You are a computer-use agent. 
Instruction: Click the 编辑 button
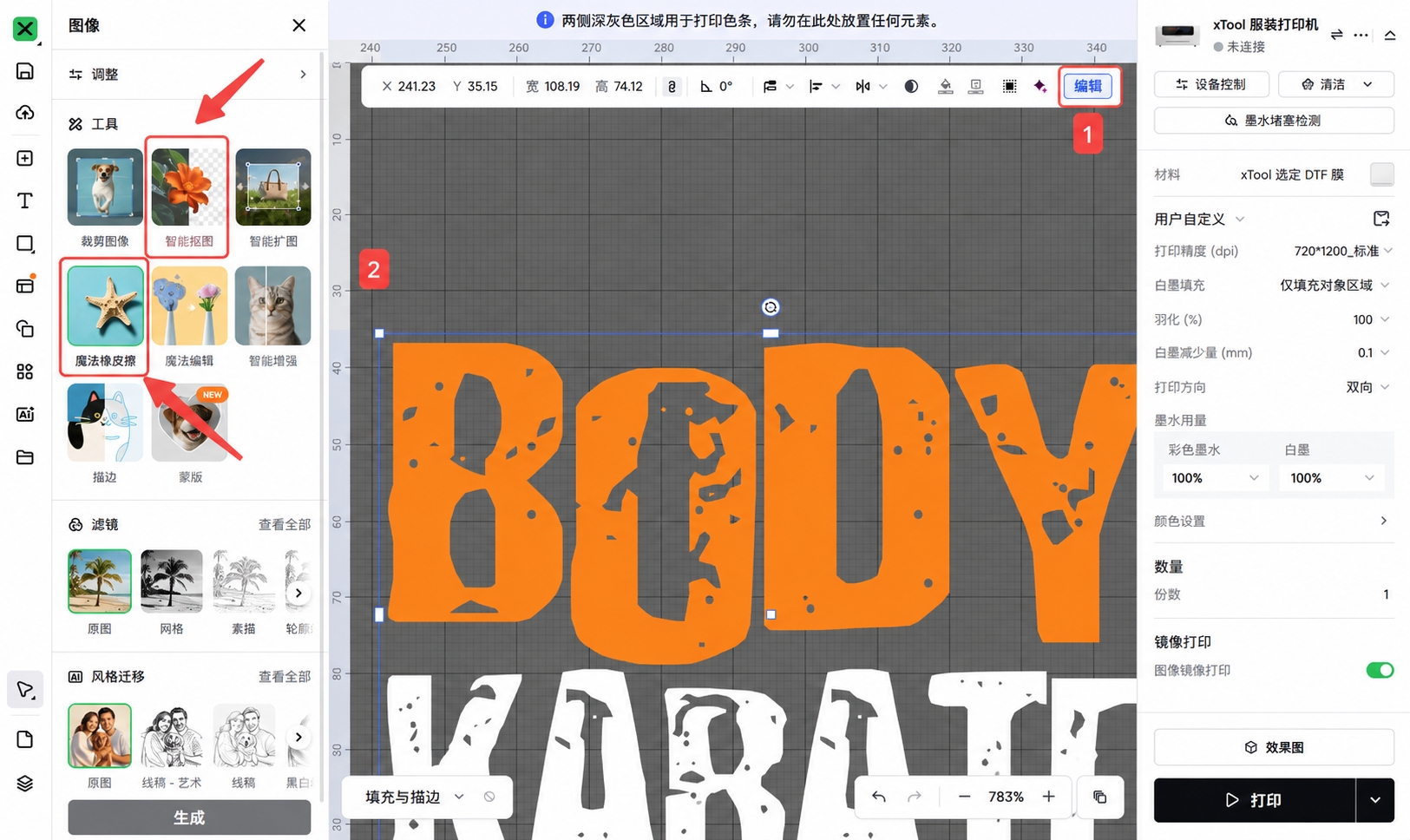(x=1088, y=86)
